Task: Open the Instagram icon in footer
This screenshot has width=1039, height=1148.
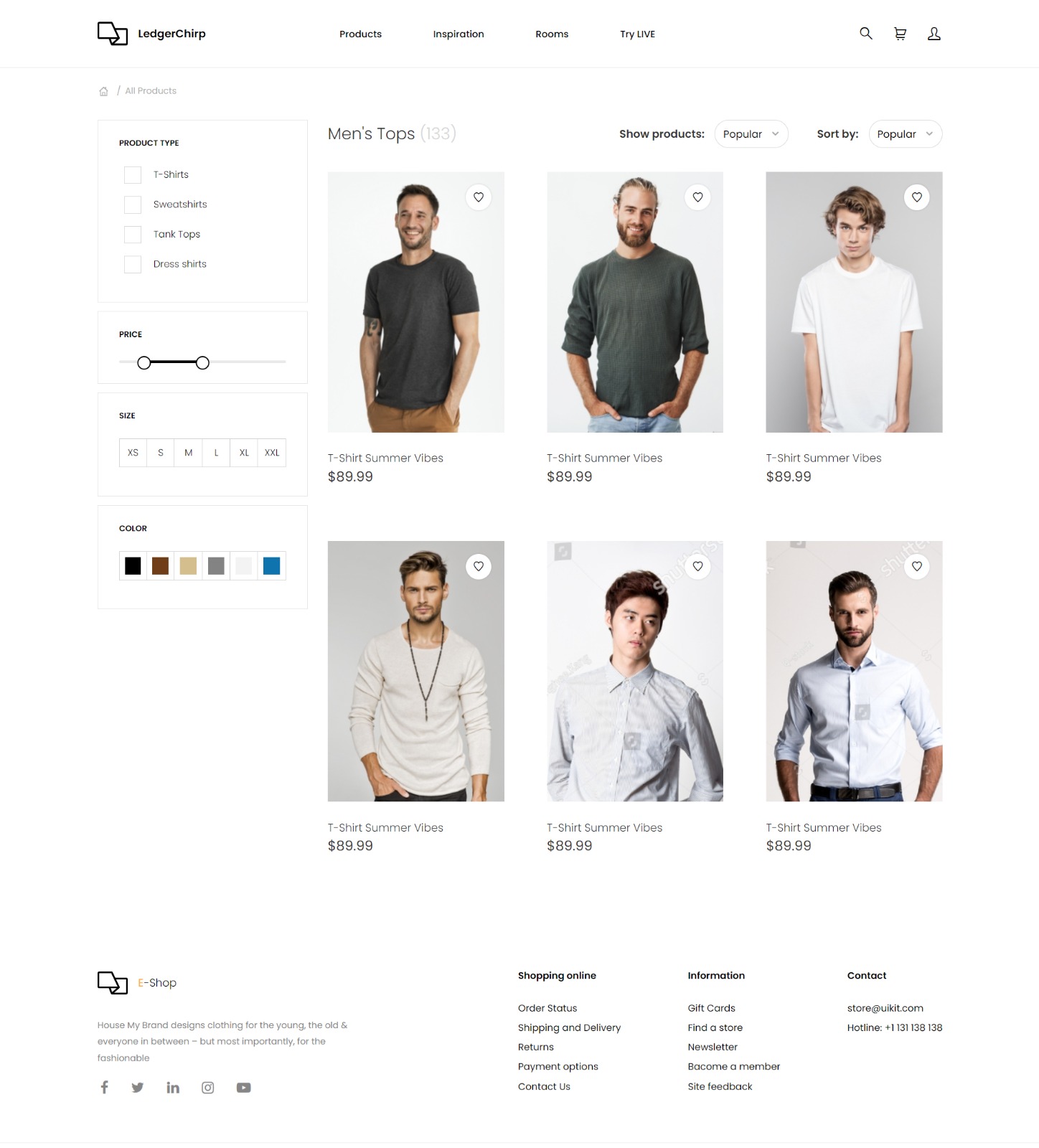Action: 208,1088
